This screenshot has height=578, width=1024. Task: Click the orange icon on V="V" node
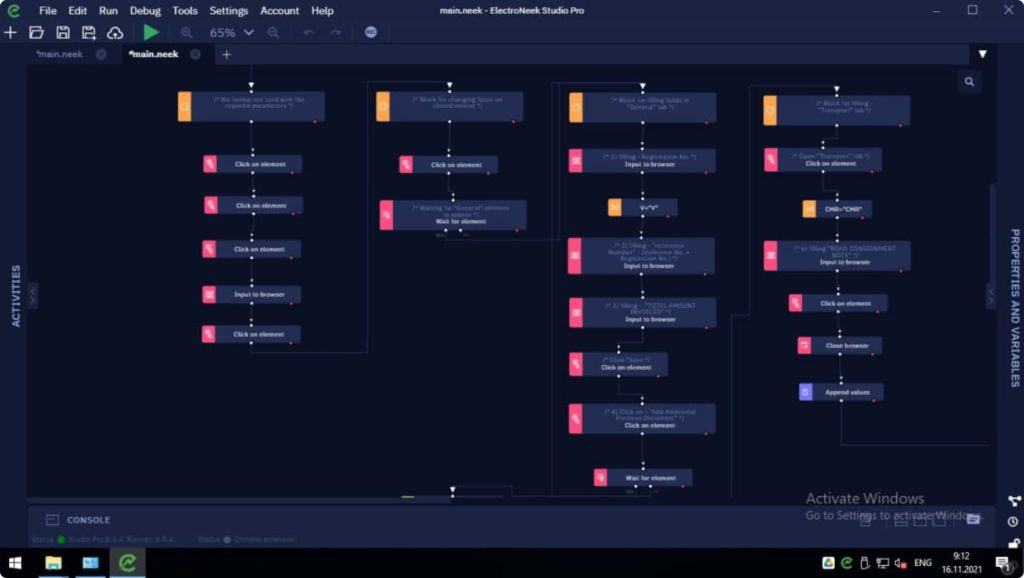615,208
